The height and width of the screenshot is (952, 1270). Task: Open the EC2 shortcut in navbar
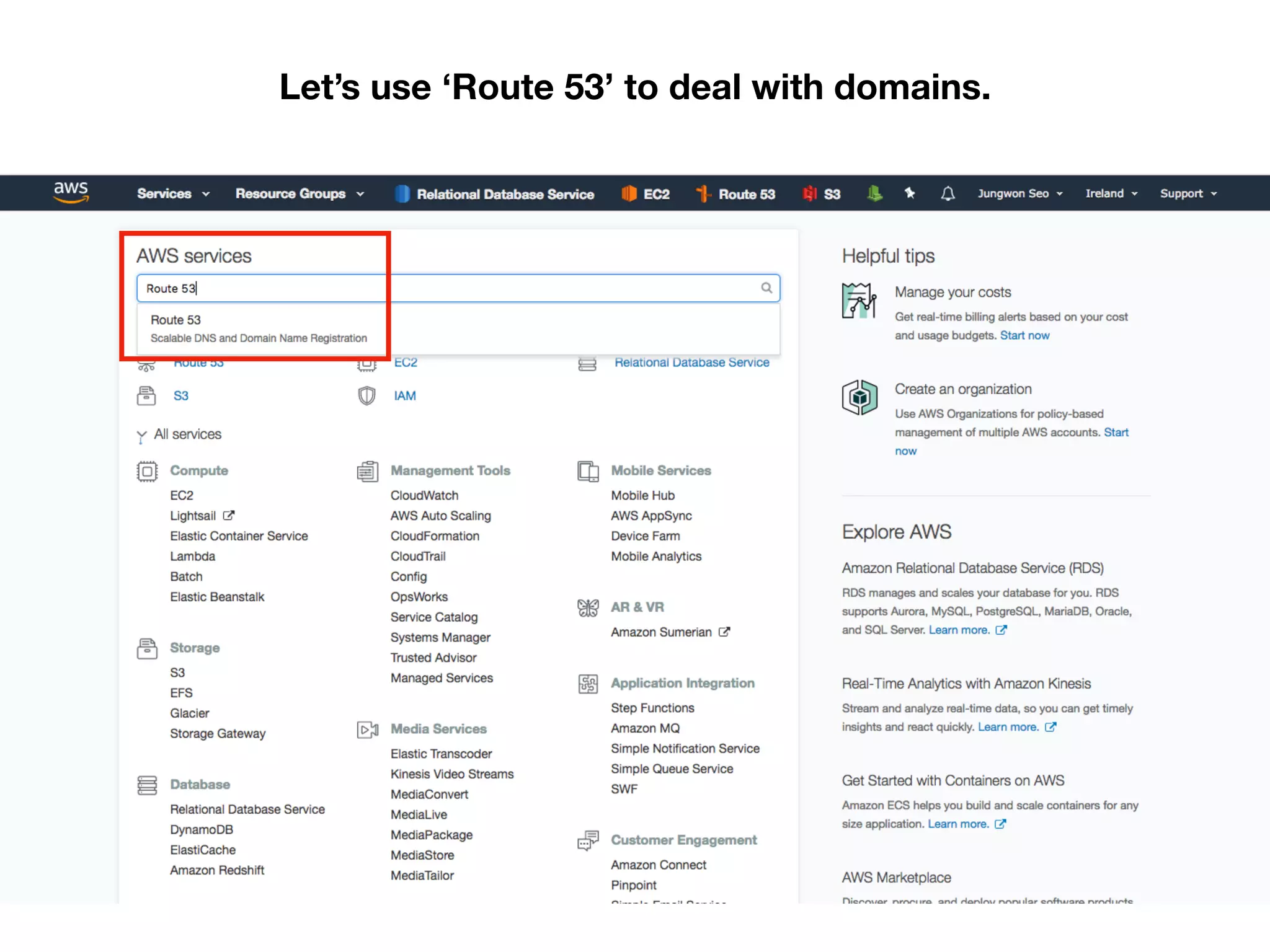pyautogui.click(x=646, y=194)
